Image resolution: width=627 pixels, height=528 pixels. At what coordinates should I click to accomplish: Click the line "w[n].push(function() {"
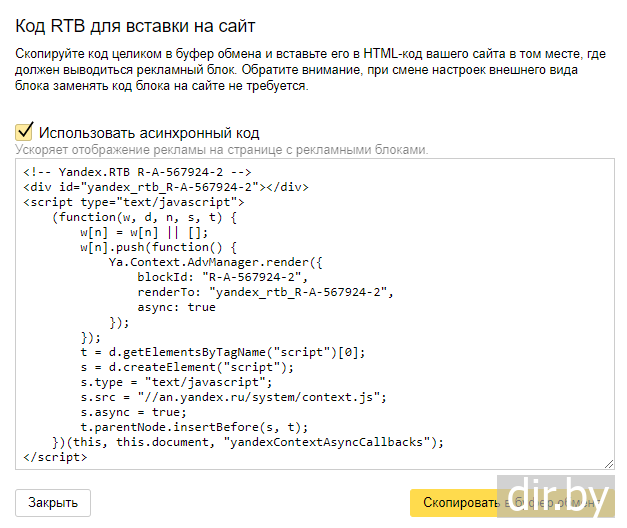tap(158, 248)
